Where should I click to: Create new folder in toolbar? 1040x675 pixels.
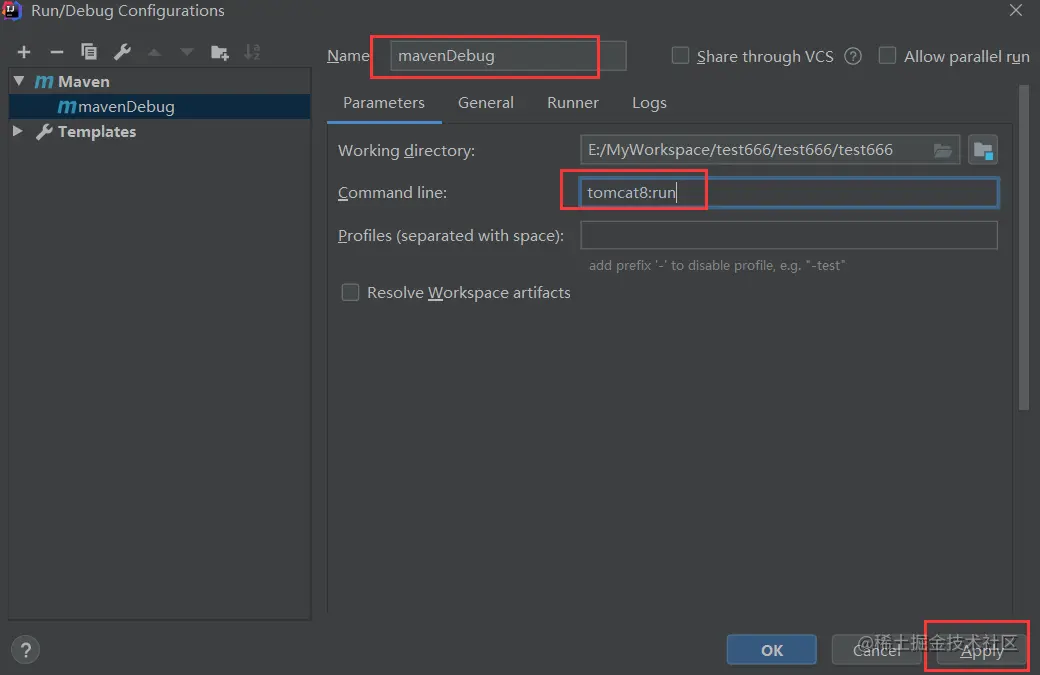pyautogui.click(x=220, y=52)
